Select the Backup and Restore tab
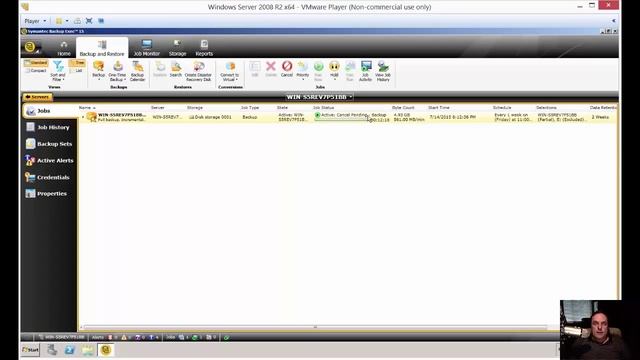Viewport: 640px width, 360px height. click(x=102, y=48)
